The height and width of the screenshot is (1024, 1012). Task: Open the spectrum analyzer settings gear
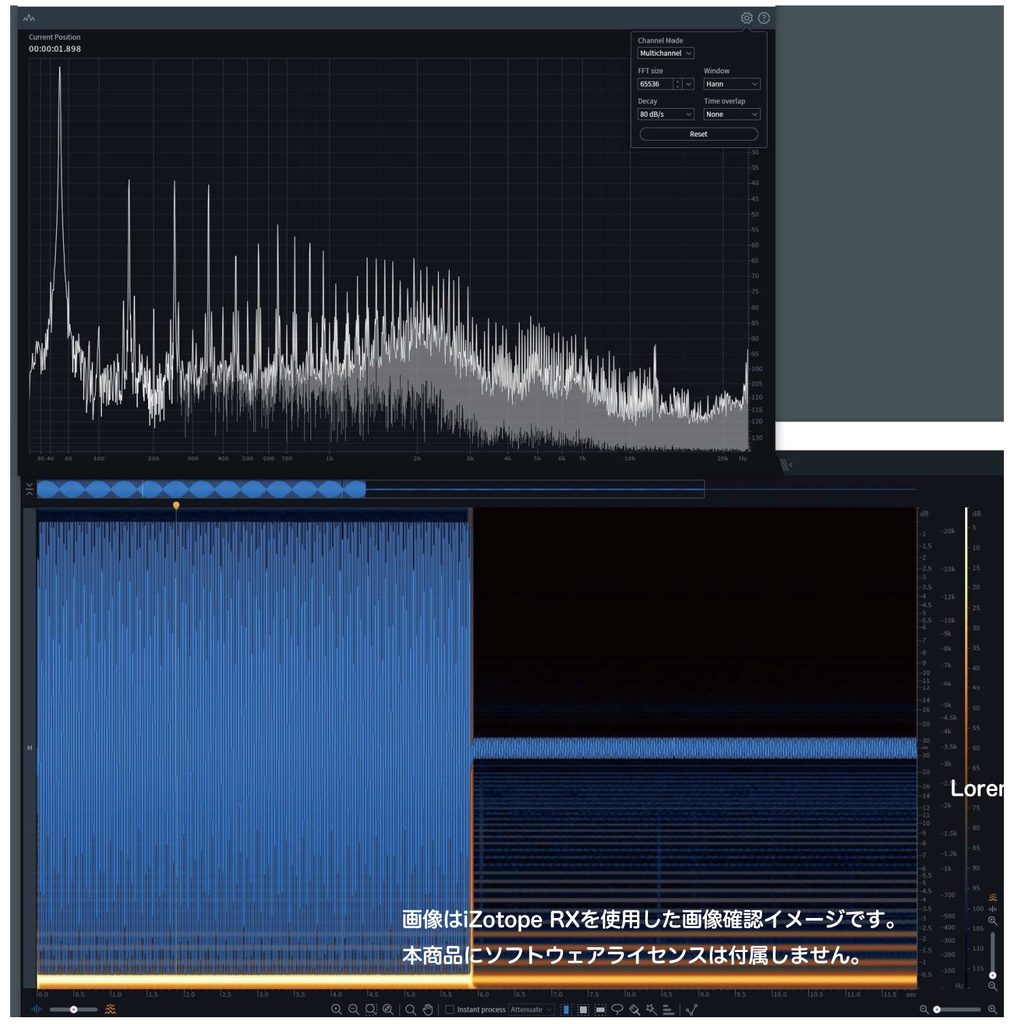746,18
